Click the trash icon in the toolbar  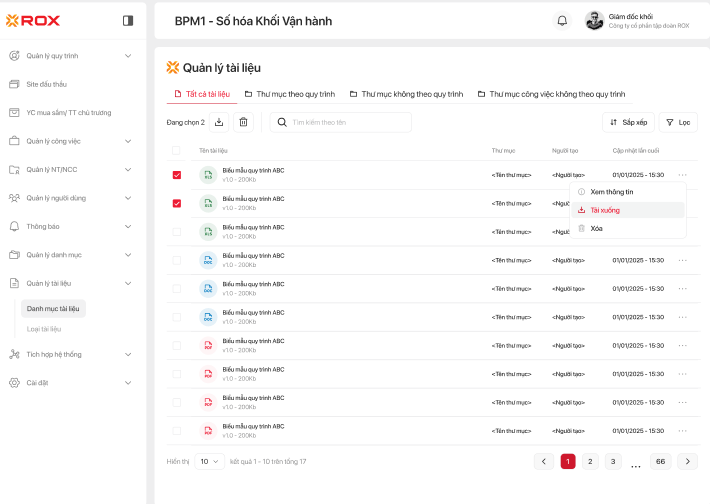pyautogui.click(x=243, y=122)
